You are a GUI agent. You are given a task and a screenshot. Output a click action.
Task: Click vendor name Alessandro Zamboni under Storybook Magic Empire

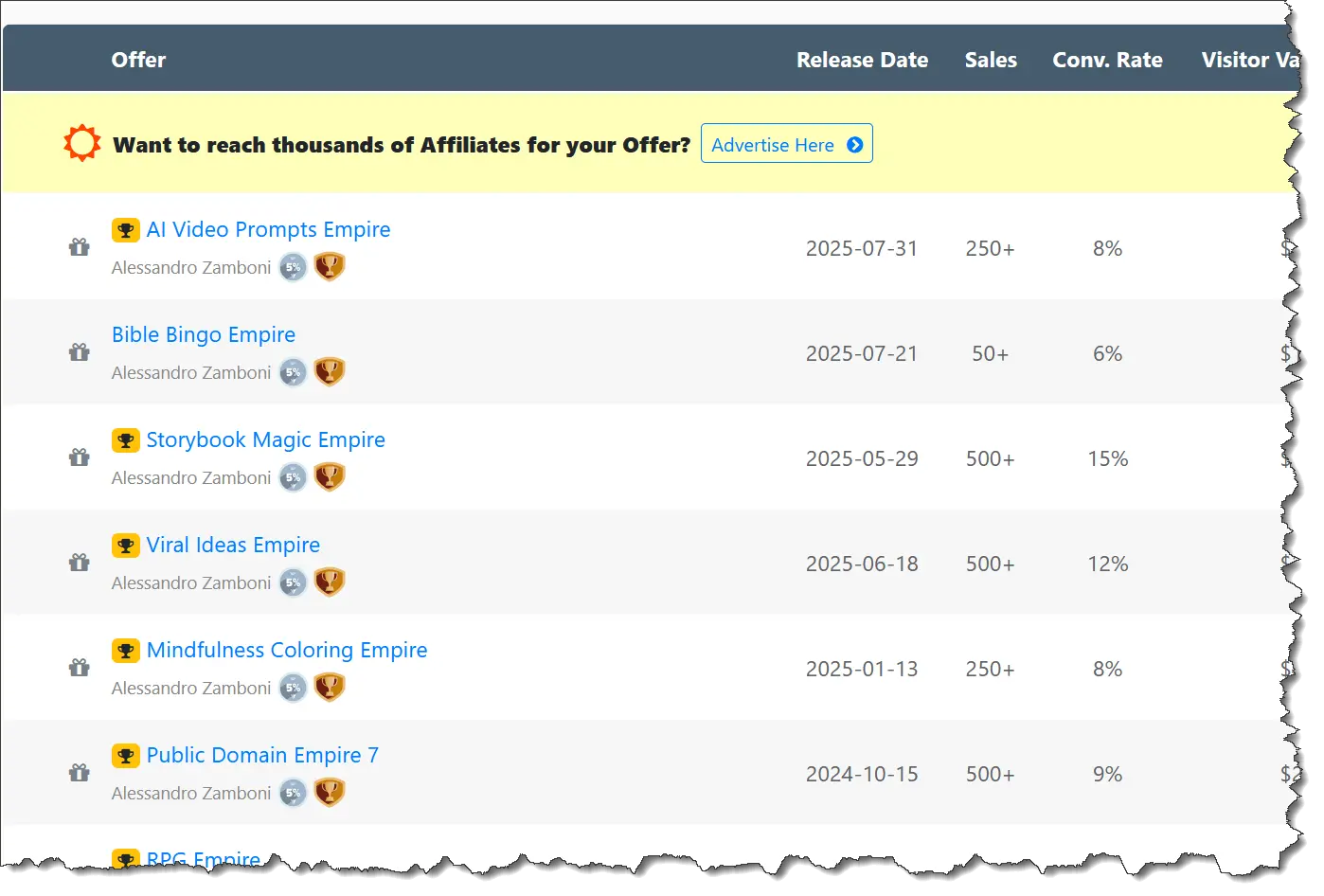tap(191, 478)
